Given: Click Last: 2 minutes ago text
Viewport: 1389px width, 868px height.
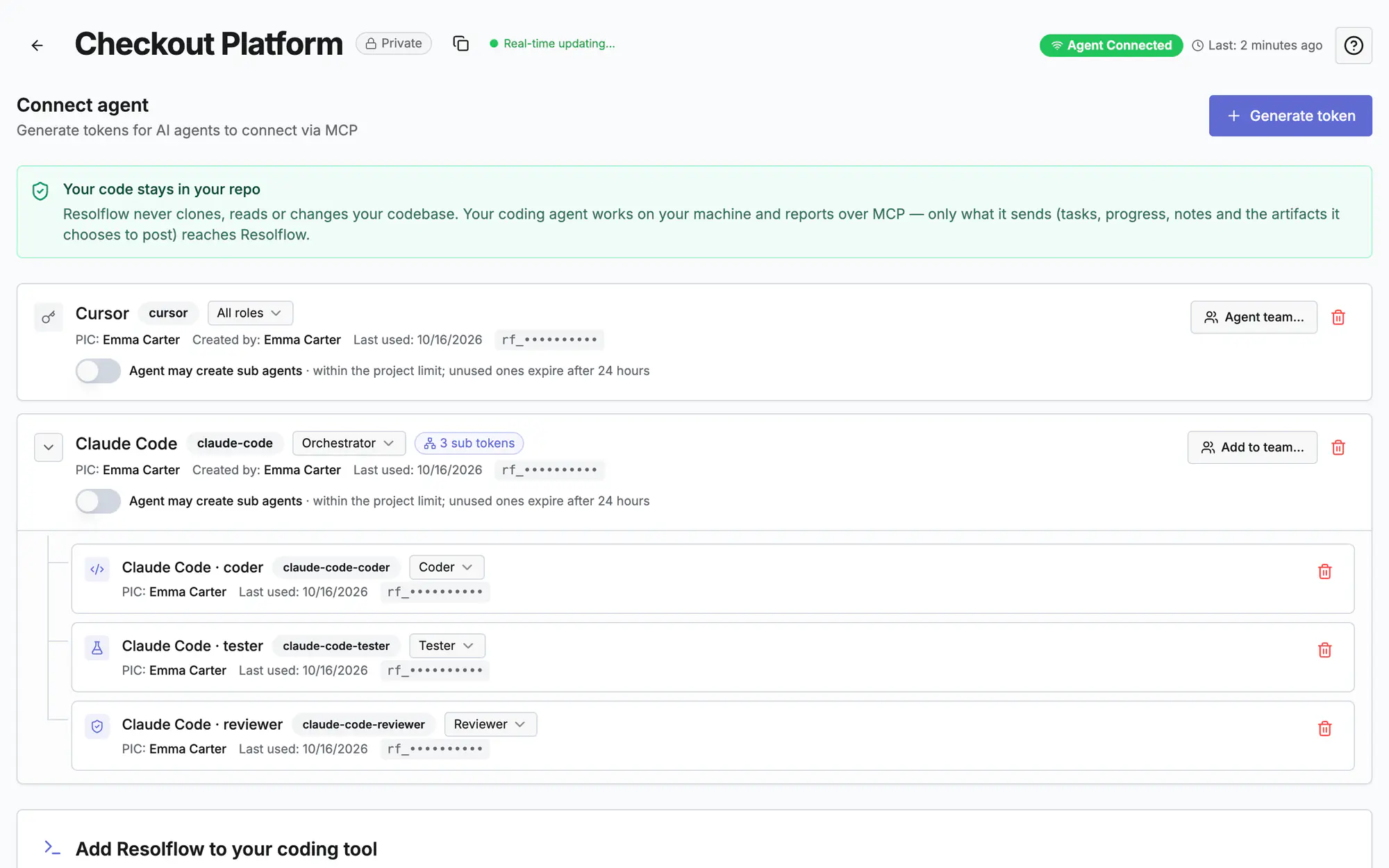Looking at the screenshot, I should tap(1265, 45).
